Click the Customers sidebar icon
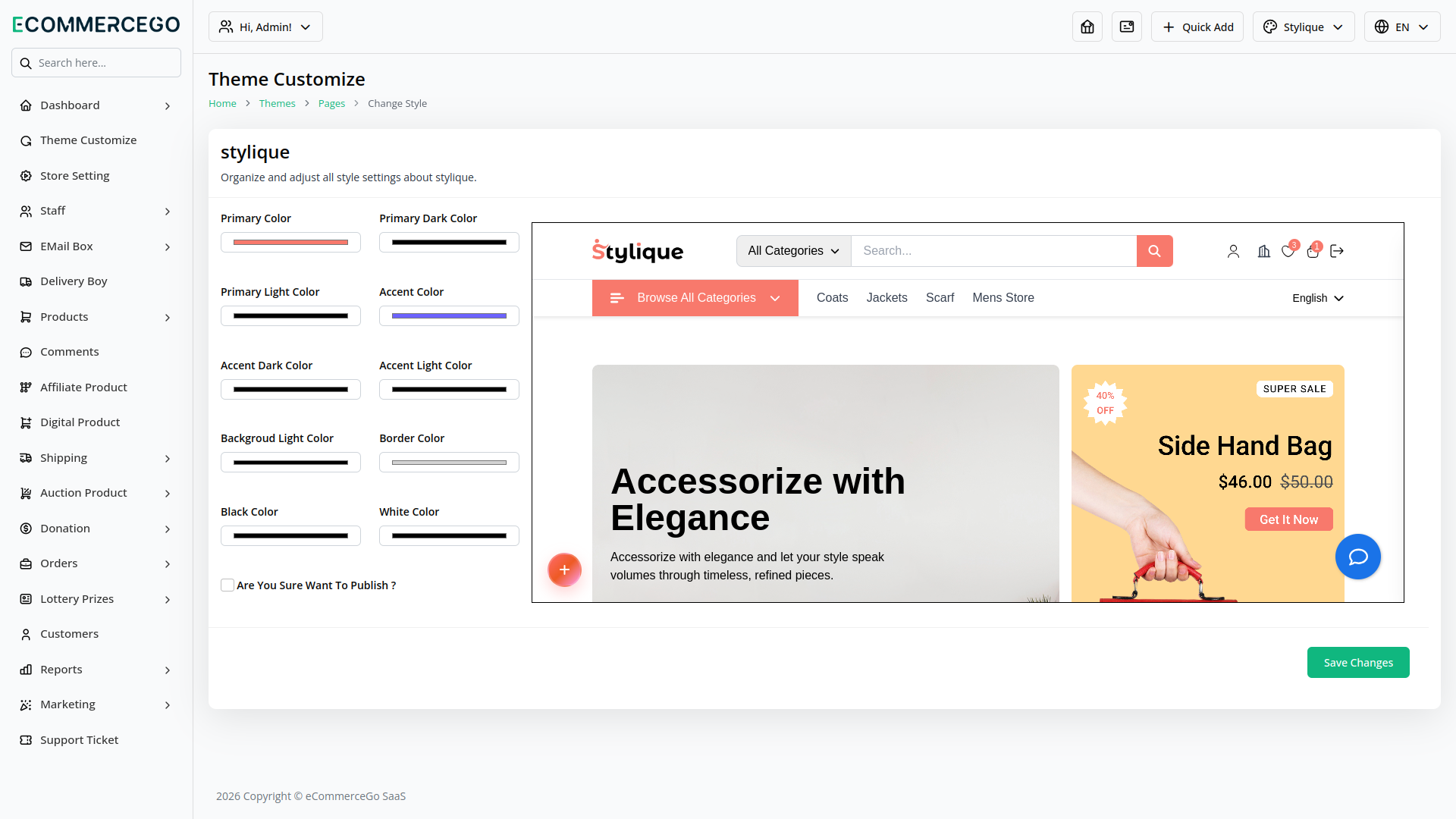The width and height of the screenshot is (1456, 819). click(26, 634)
